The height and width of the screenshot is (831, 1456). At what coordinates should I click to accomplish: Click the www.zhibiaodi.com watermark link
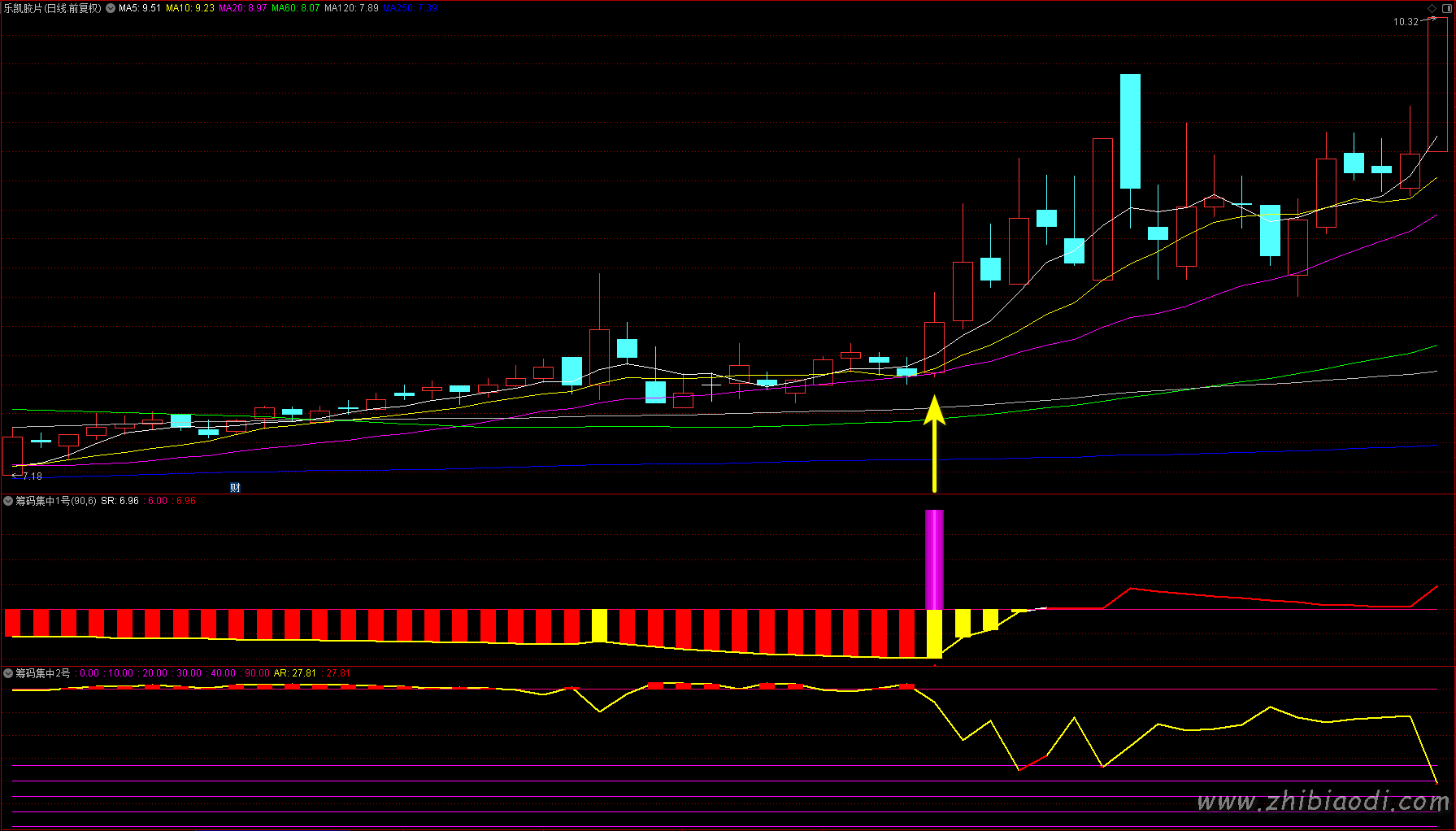pyautogui.click(x=1323, y=802)
